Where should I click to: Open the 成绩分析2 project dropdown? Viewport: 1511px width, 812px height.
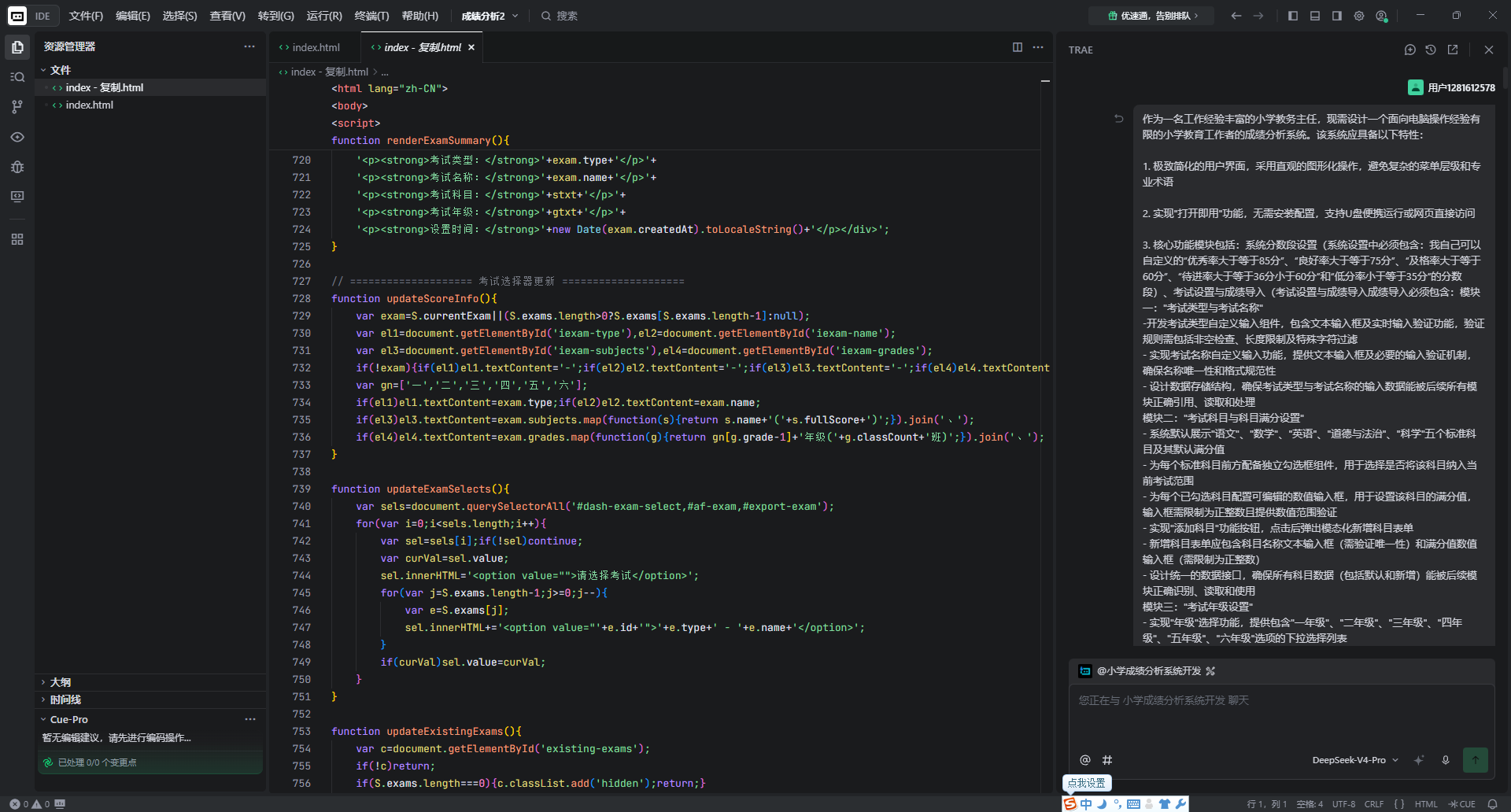pos(490,16)
